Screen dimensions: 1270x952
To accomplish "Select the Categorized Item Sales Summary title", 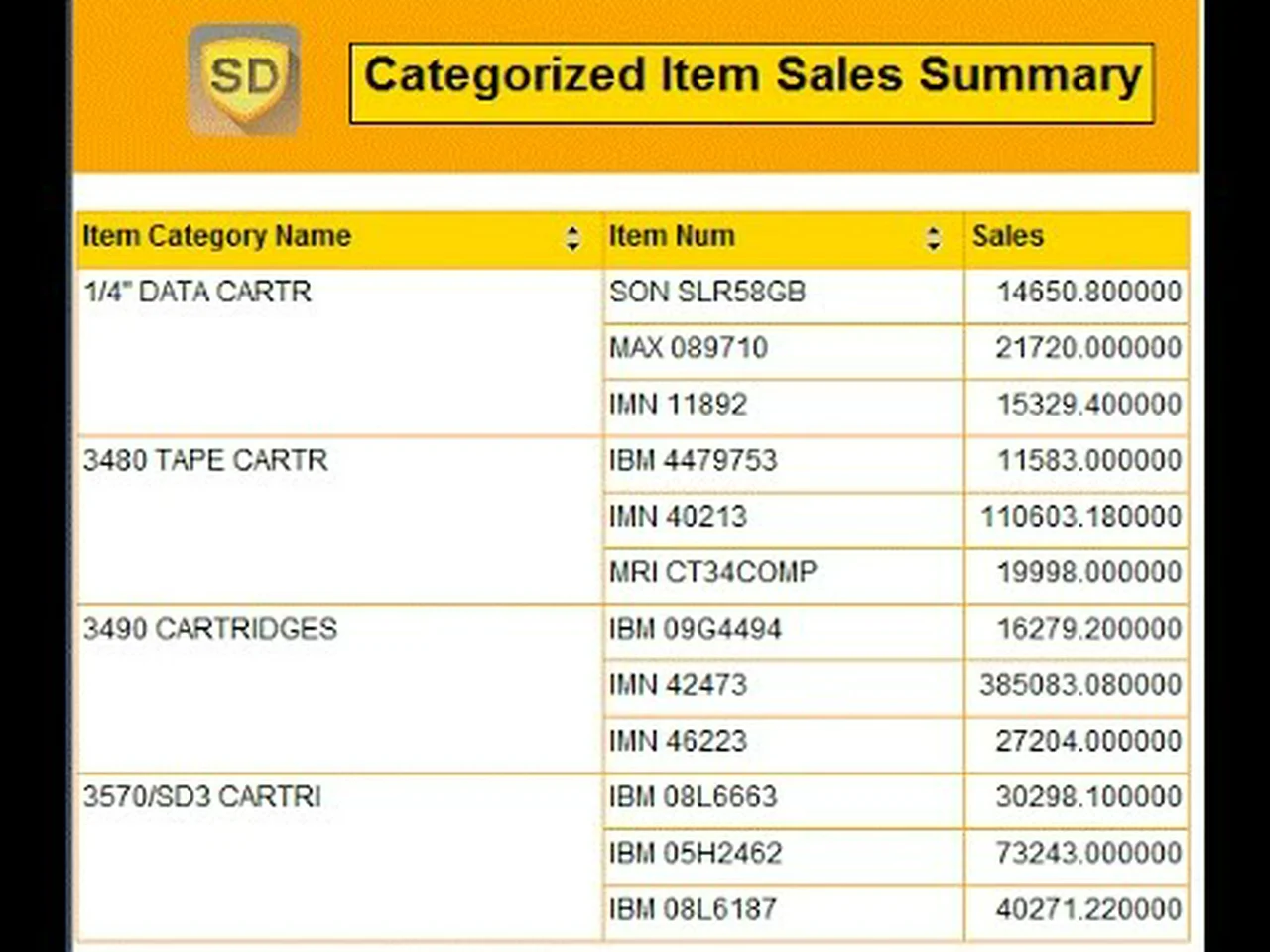I will (x=752, y=77).
